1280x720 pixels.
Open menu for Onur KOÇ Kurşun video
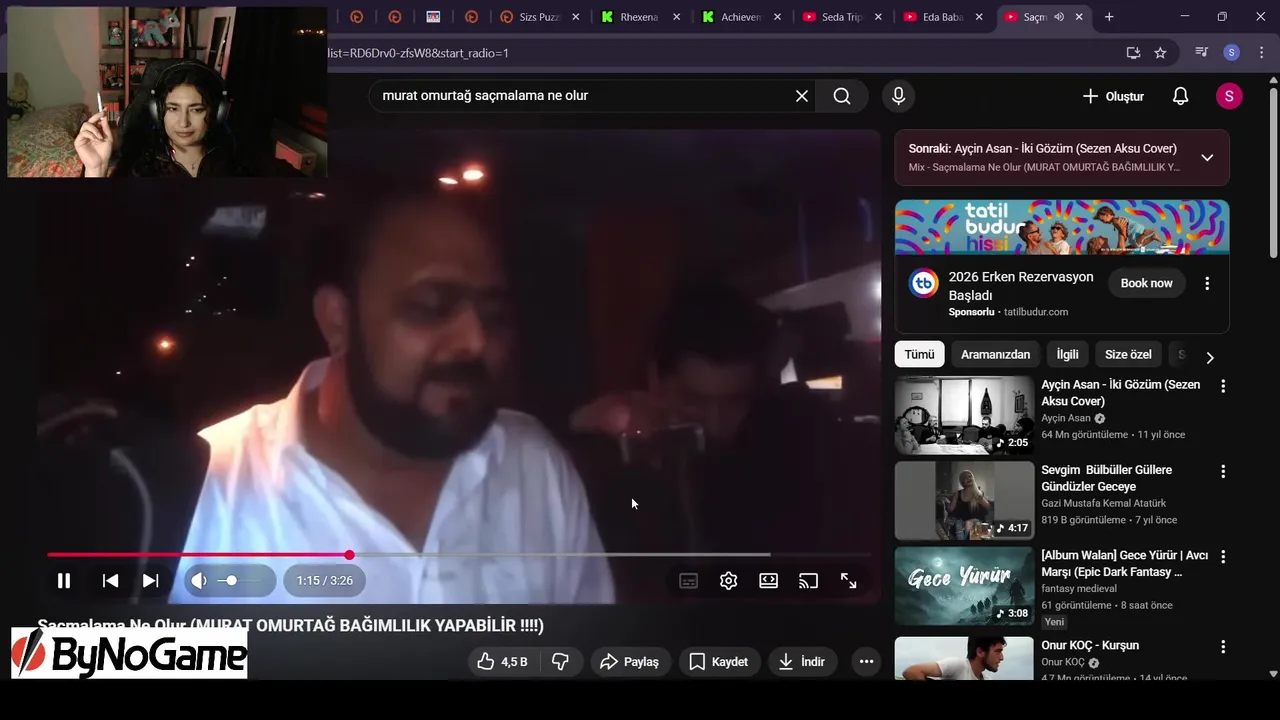click(x=1222, y=646)
